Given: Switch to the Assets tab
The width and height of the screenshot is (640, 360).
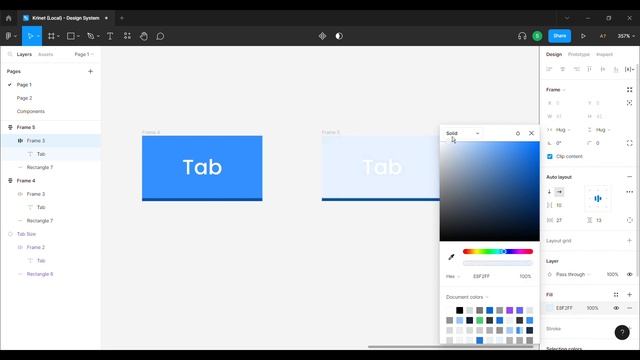Looking at the screenshot, I should [45, 54].
